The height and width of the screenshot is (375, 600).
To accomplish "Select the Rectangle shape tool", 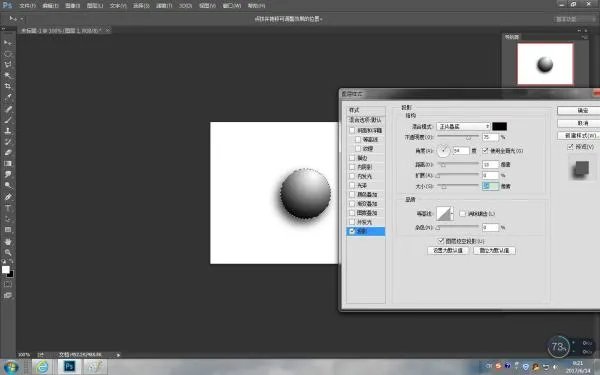I will click(8, 230).
